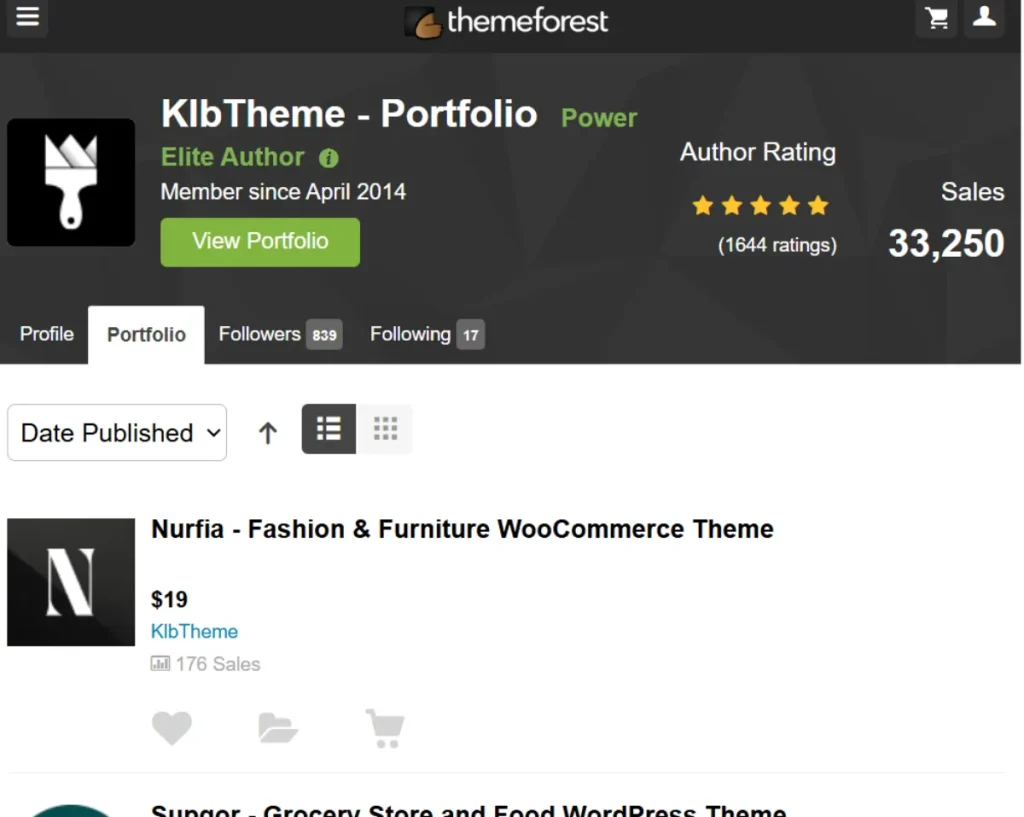Click the five-star author rating
Image resolution: width=1024 pixels, height=817 pixels.
(760, 206)
